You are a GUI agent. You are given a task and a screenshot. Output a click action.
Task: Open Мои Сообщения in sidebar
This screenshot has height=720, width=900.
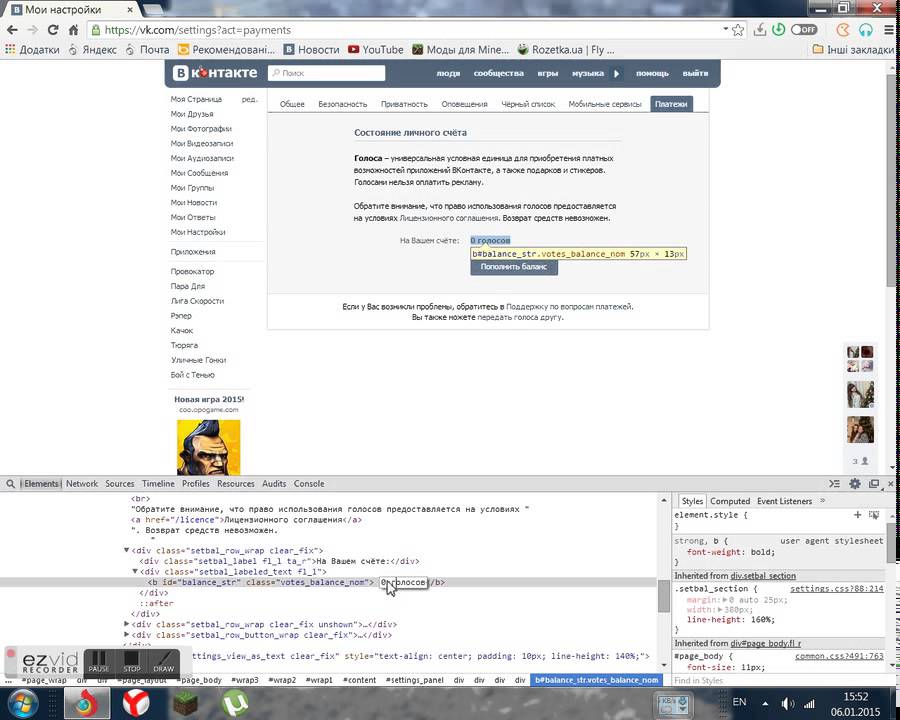pyautogui.click(x=199, y=173)
